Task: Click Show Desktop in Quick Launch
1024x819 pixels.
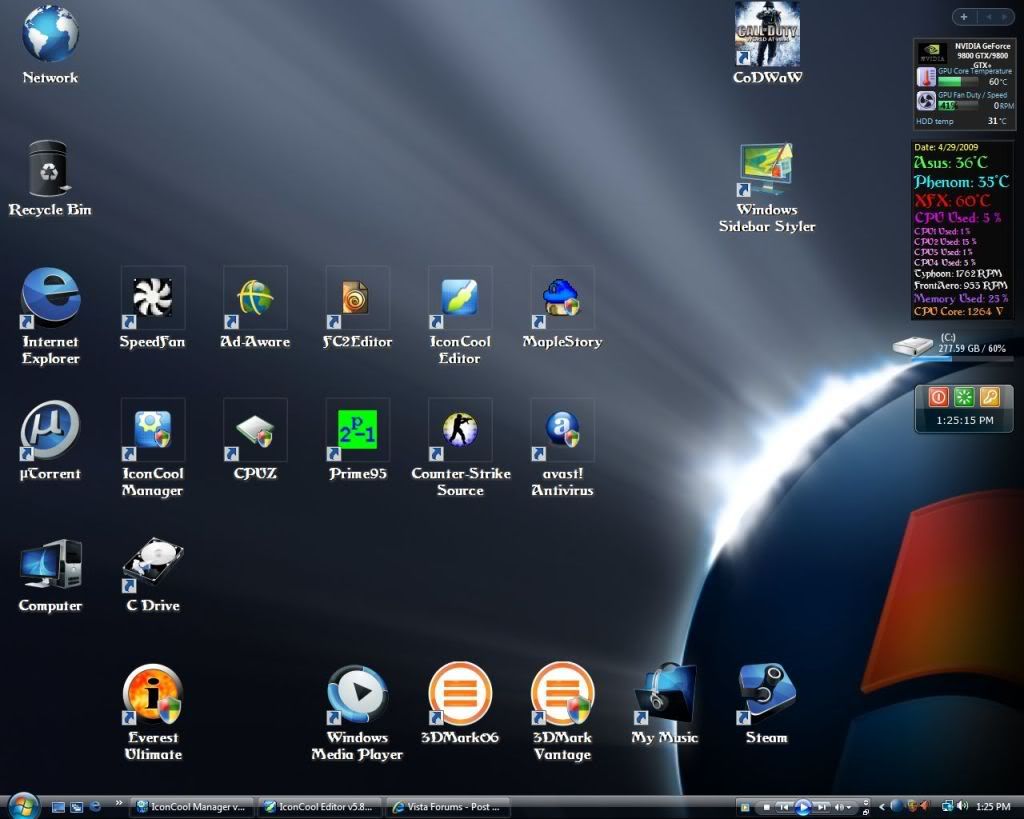Action: click(58, 807)
